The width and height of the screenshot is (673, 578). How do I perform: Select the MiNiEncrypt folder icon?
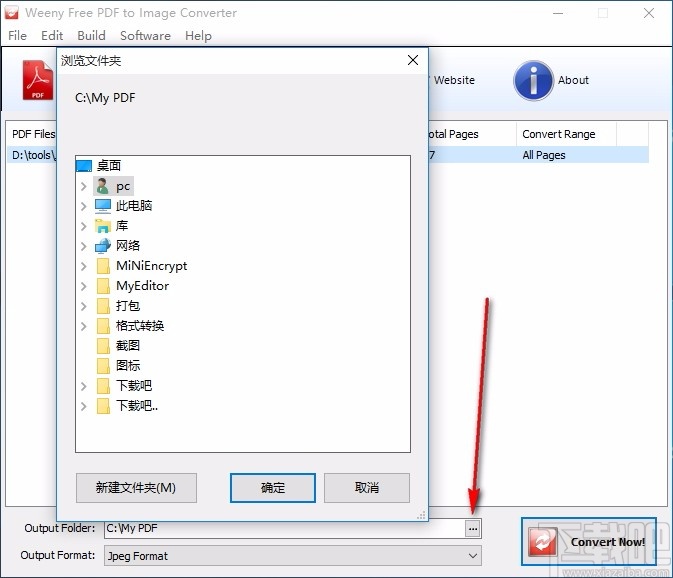[x=103, y=266]
